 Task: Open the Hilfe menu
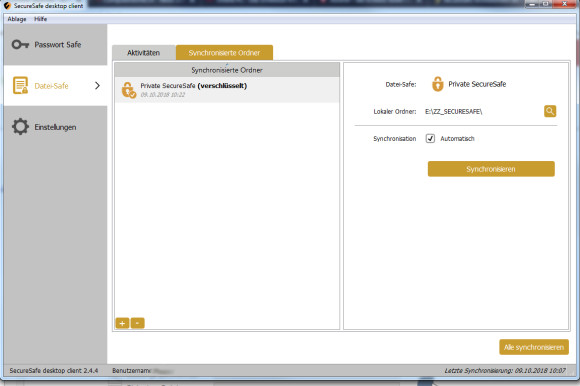coord(41,19)
